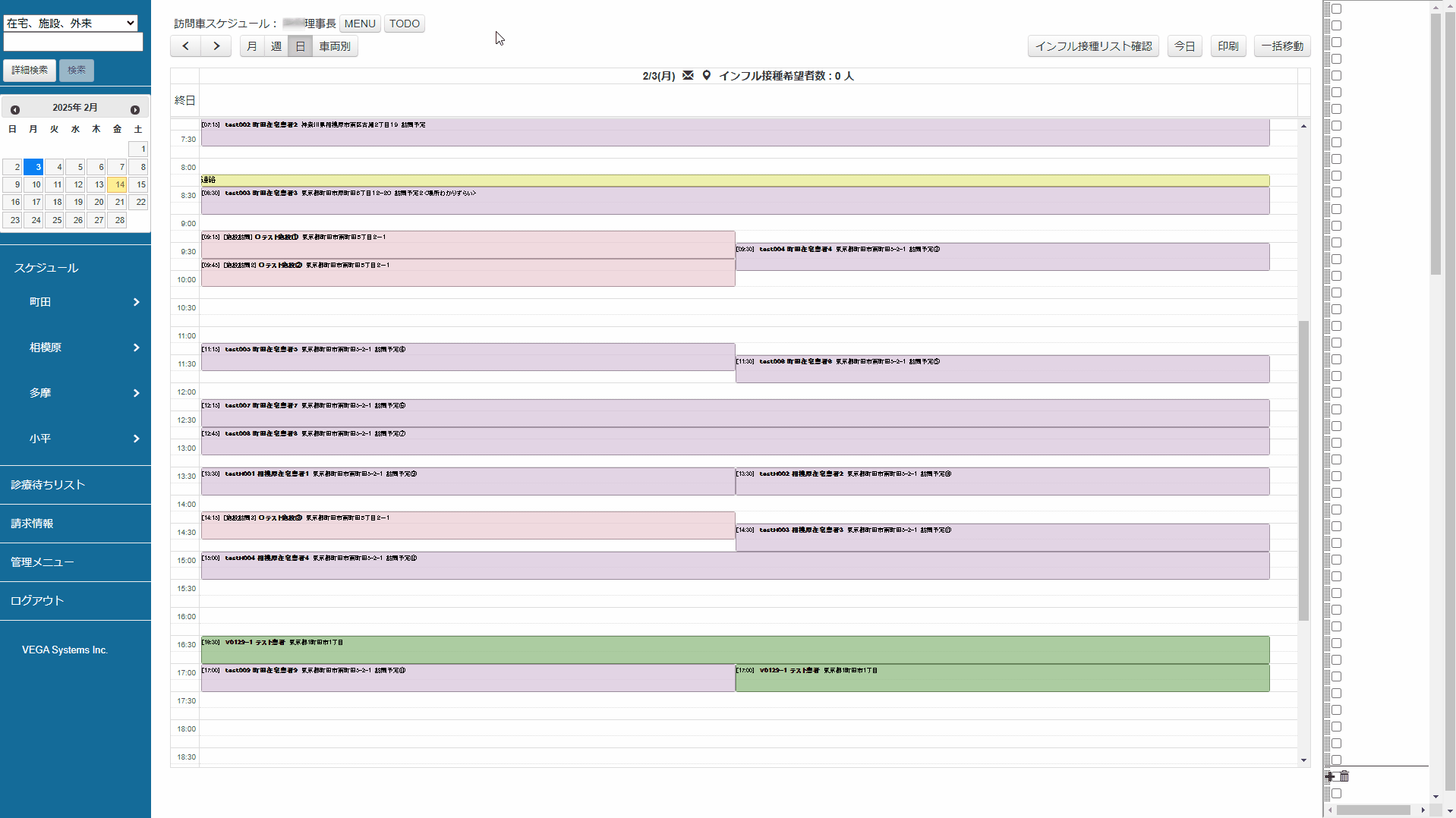Open the 09:45 施設訪問 テスト施設② appointment

(x=468, y=272)
